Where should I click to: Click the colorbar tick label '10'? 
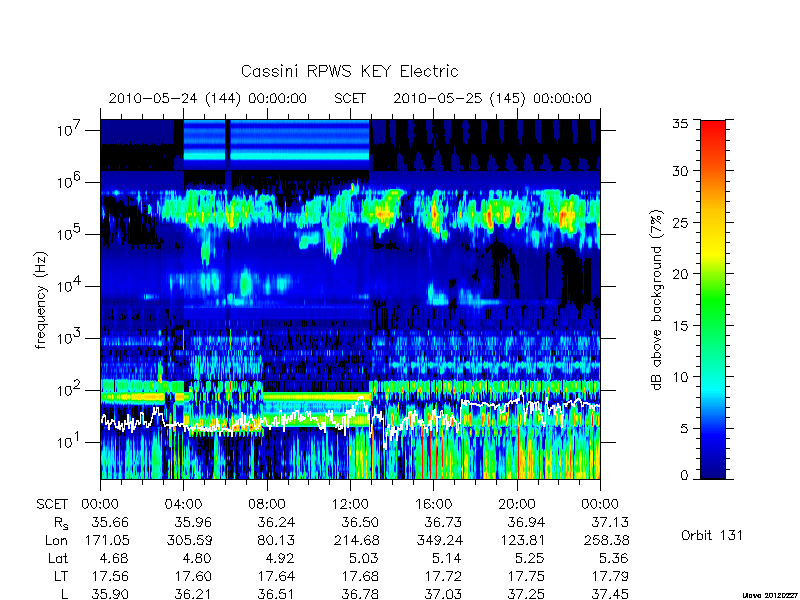coord(681,377)
